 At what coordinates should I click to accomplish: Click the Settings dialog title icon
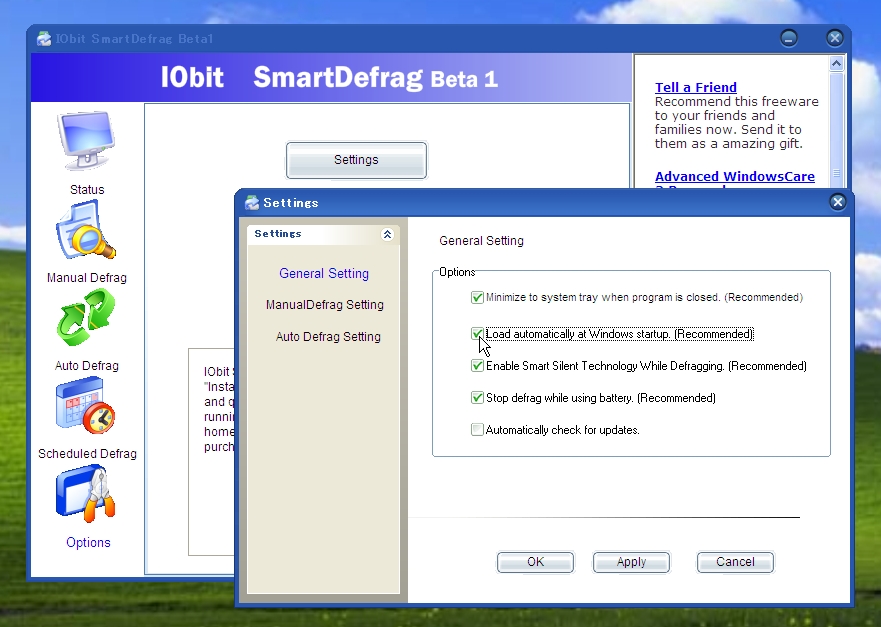coord(252,203)
